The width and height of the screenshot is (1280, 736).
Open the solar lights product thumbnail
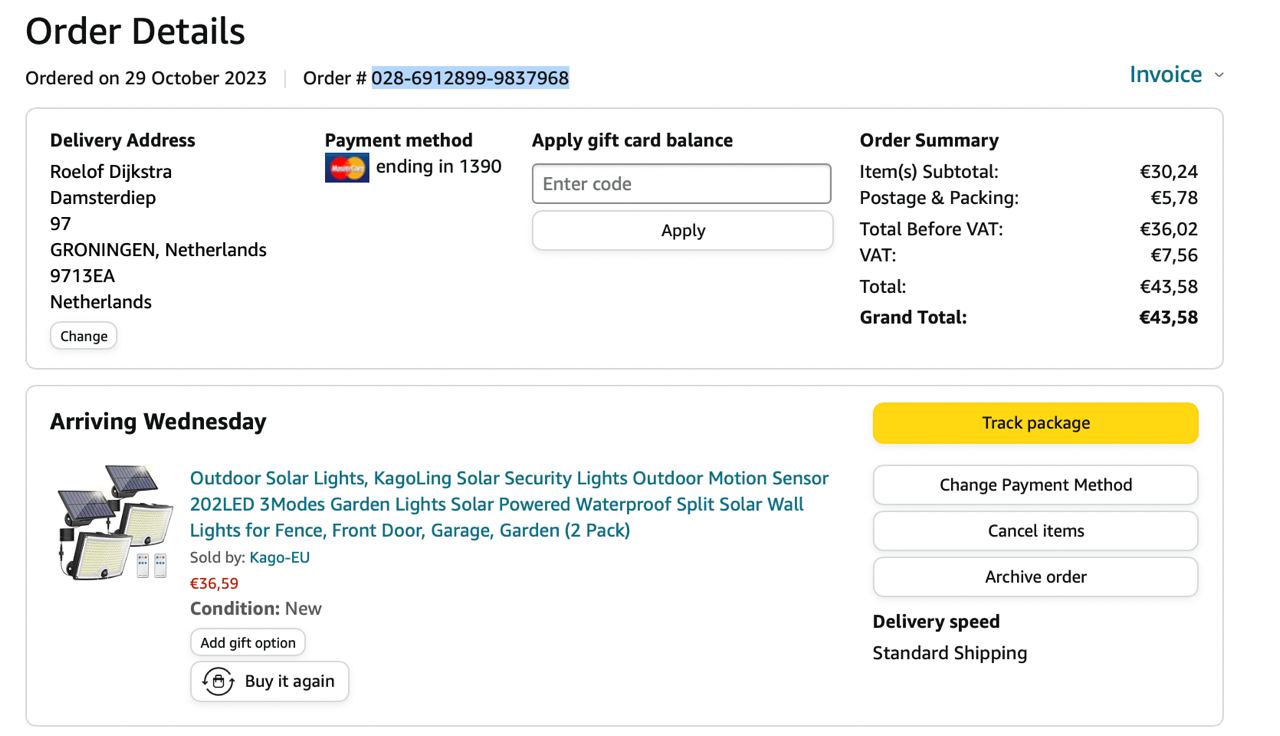tap(113, 522)
